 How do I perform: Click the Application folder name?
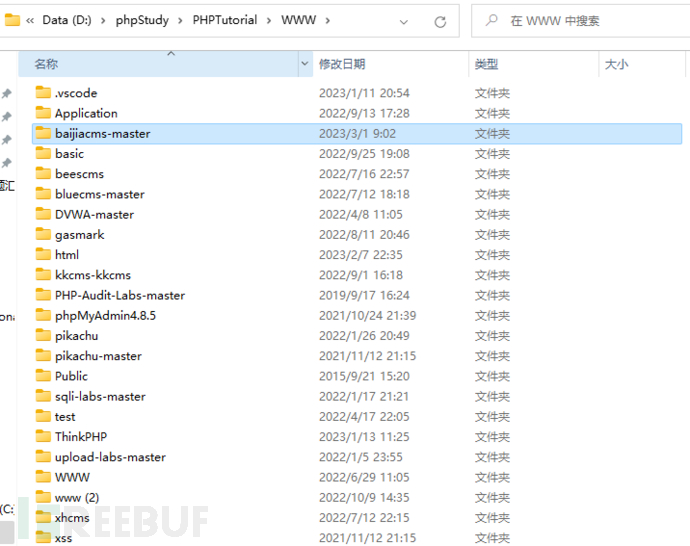[x=86, y=114]
